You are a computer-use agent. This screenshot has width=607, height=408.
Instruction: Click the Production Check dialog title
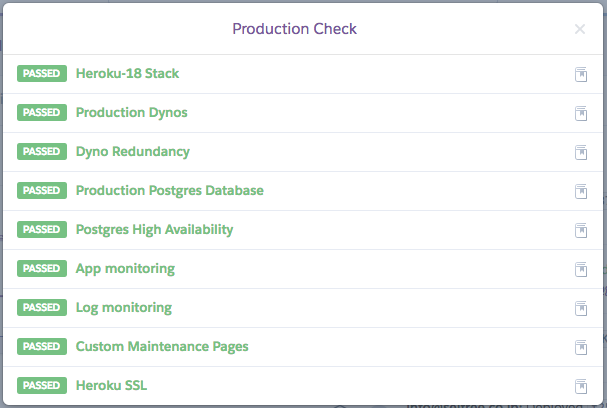(295, 29)
